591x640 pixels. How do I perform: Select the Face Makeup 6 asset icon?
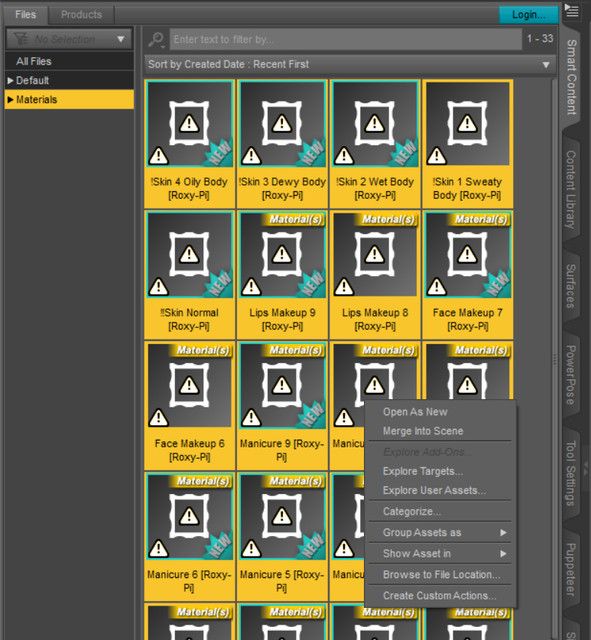[x=190, y=386]
